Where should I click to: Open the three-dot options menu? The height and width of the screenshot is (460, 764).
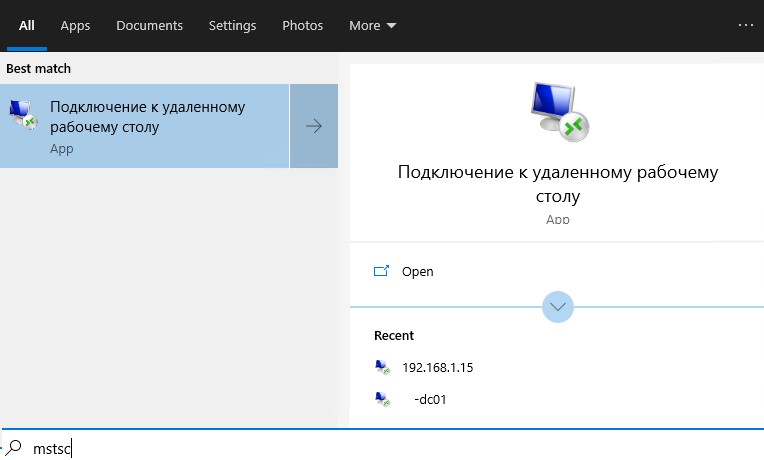point(746,25)
